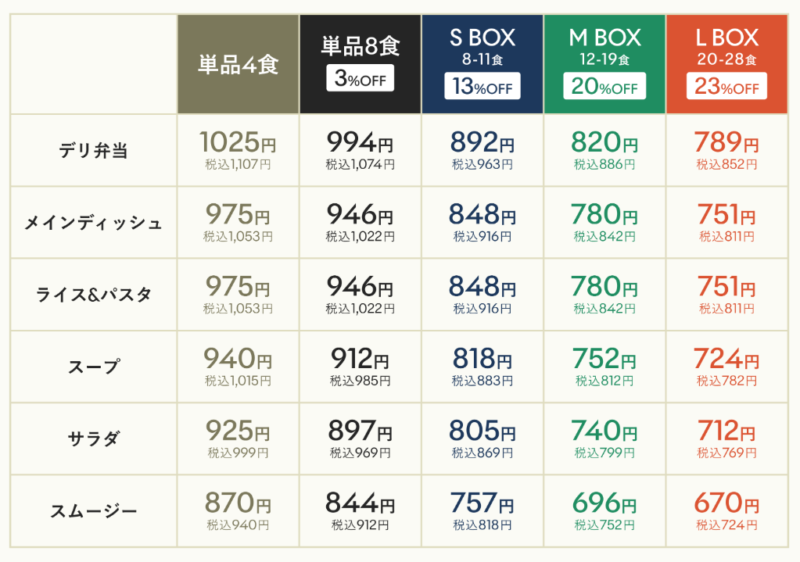Image resolution: width=800 pixels, height=562 pixels.
Task: Click the 1025円 デリ弁当 price cell
Action: tap(238, 150)
